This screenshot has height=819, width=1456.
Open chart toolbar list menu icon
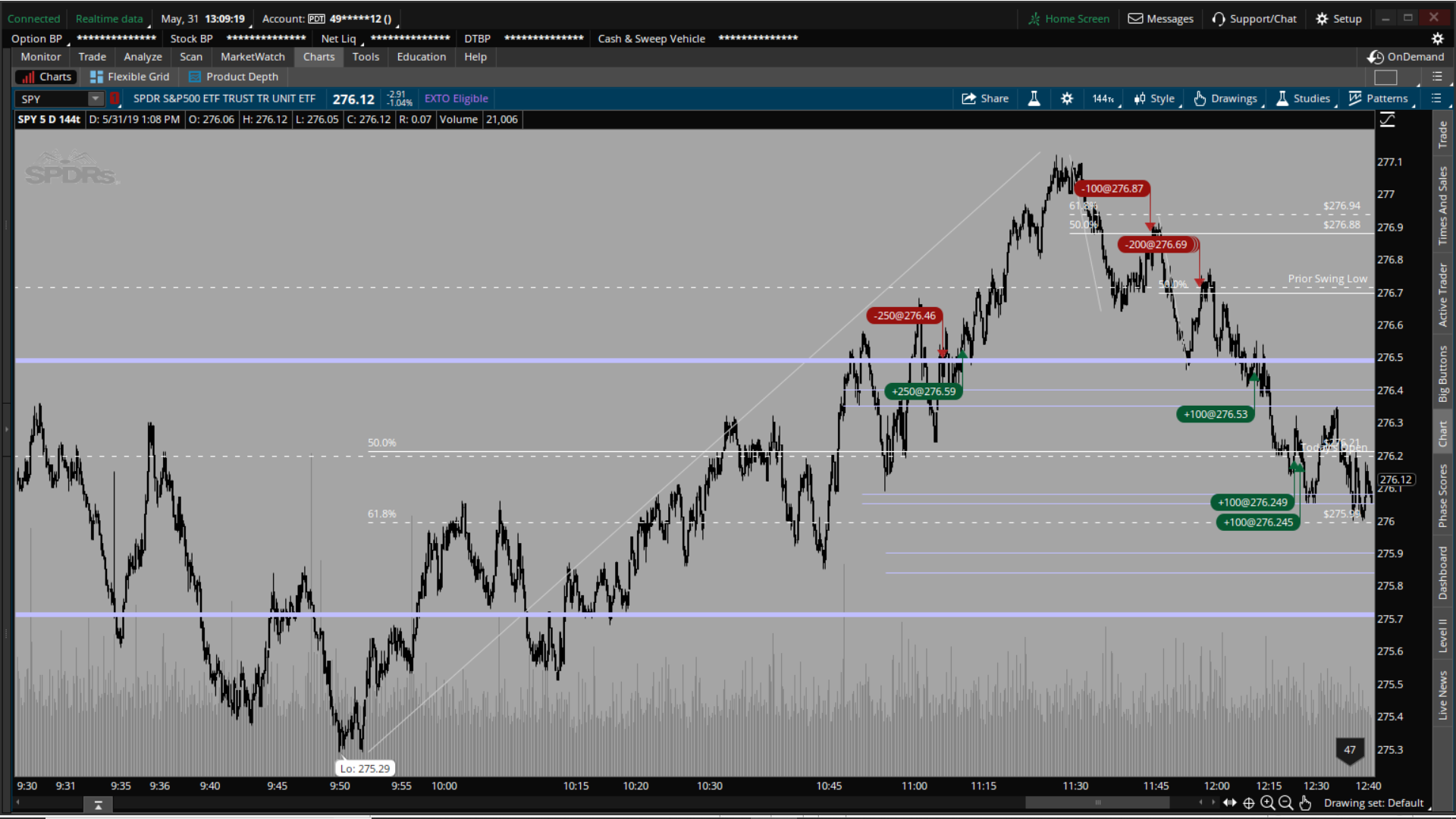[1436, 99]
